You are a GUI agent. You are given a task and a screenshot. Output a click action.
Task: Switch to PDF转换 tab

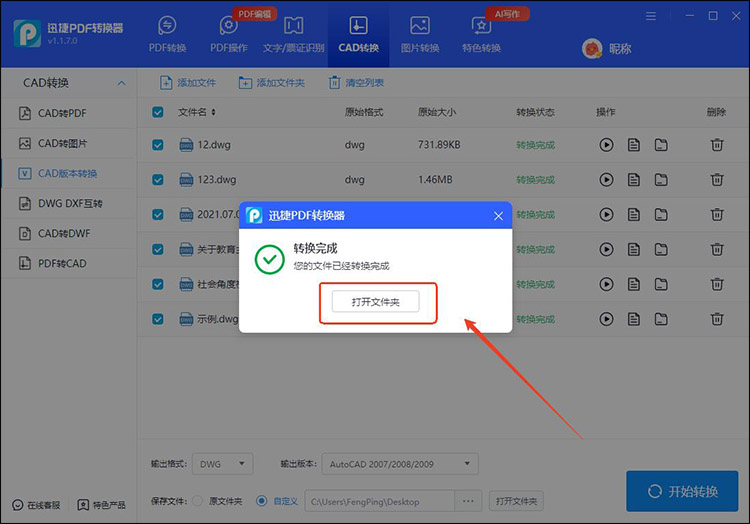167,34
